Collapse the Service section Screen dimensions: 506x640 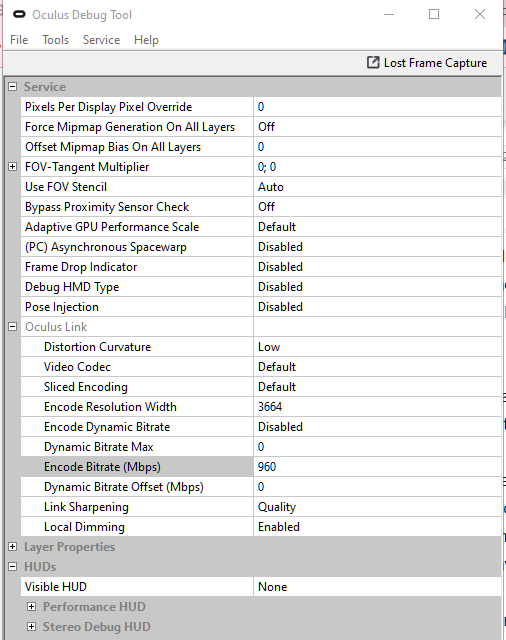coord(13,87)
